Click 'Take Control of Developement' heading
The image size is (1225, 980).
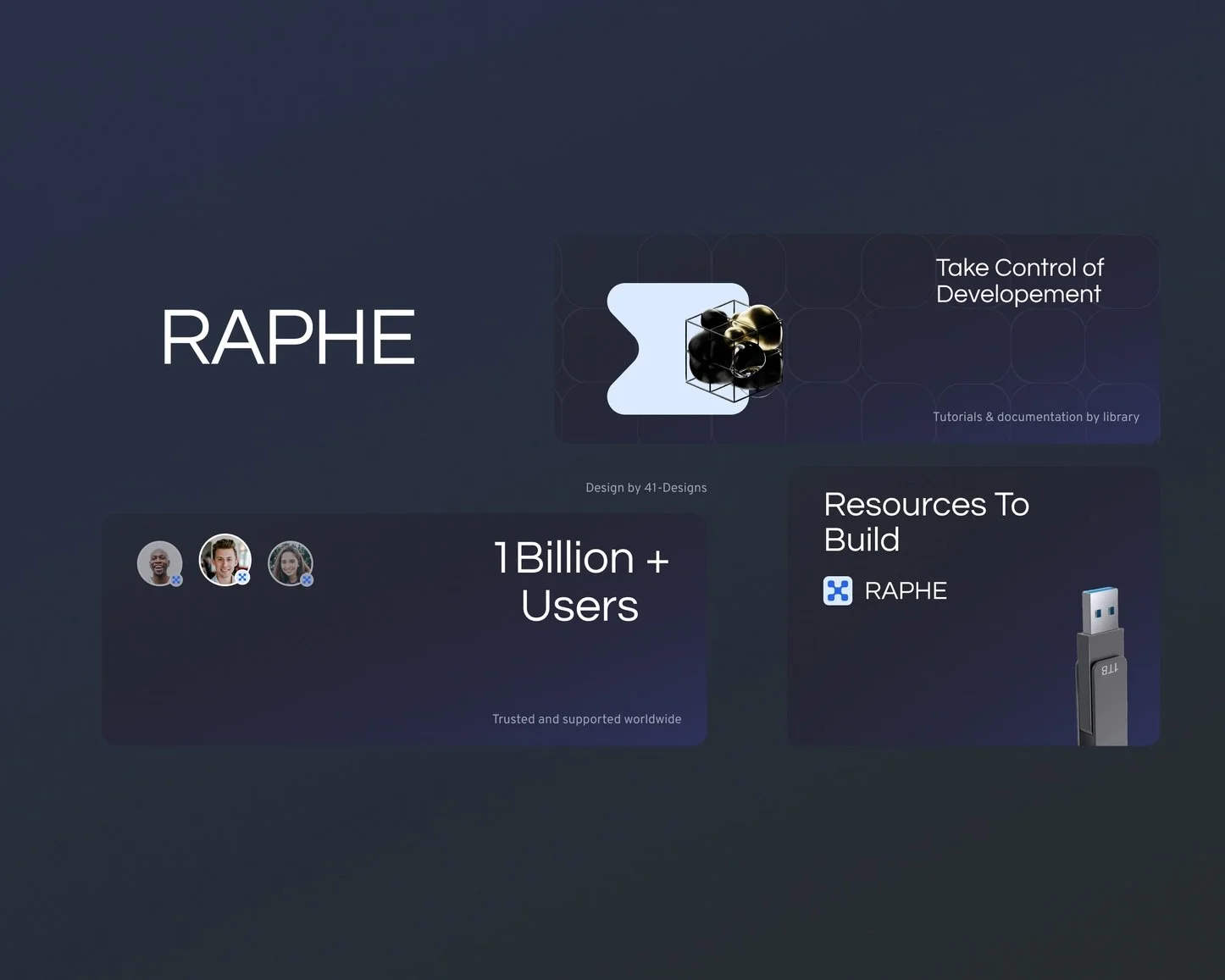click(x=1020, y=280)
